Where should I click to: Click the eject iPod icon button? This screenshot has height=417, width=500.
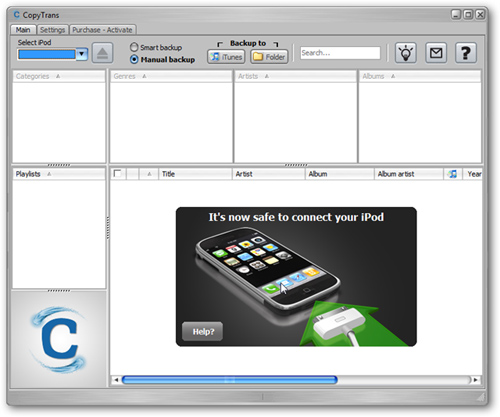(x=102, y=53)
